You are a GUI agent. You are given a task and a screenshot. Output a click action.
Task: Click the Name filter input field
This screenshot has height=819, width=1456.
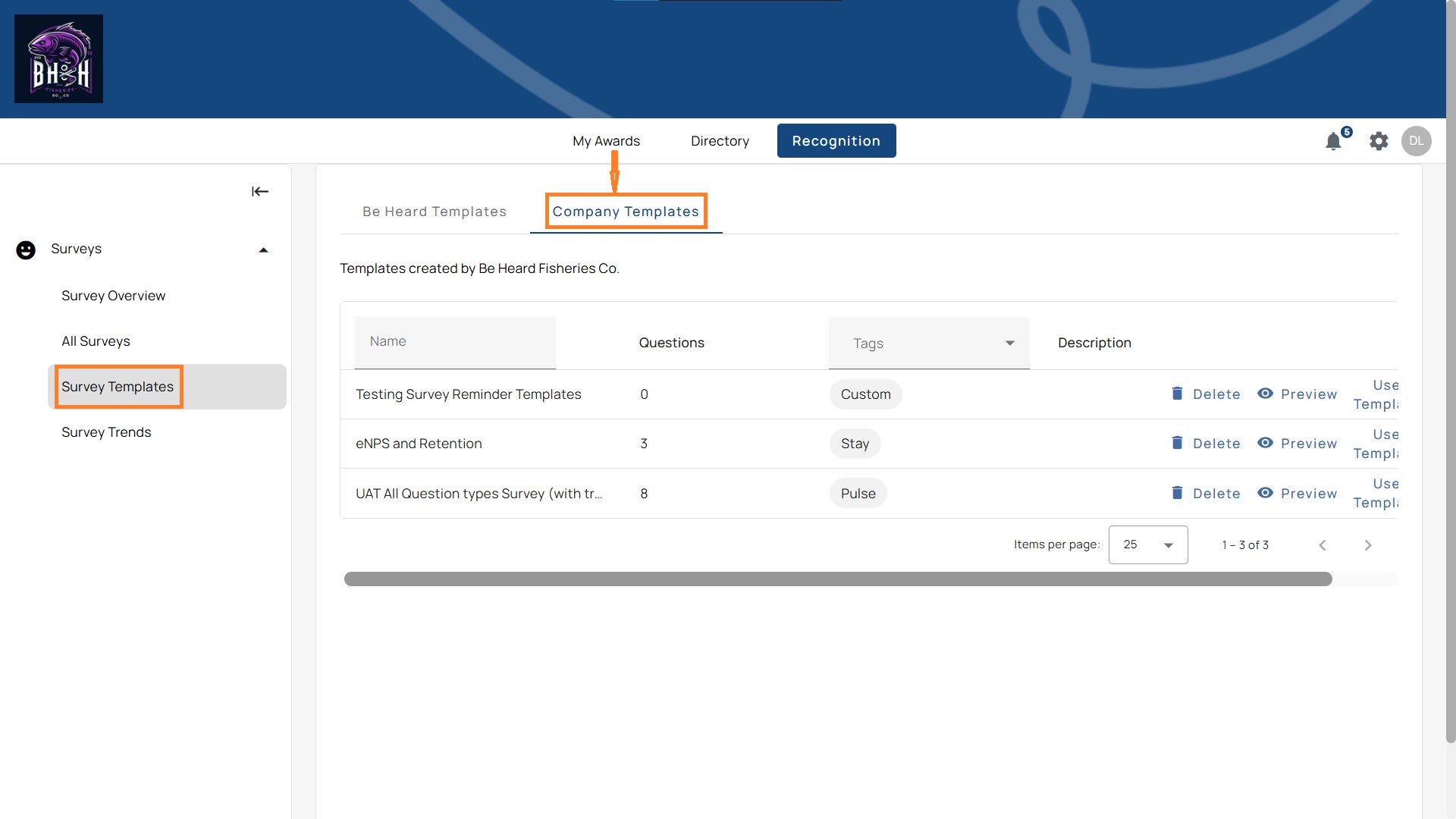[x=455, y=343]
